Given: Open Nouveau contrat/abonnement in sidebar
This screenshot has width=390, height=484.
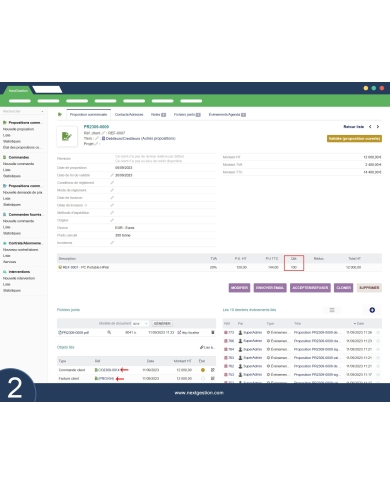Looking at the screenshot, I should (x=21, y=249).
